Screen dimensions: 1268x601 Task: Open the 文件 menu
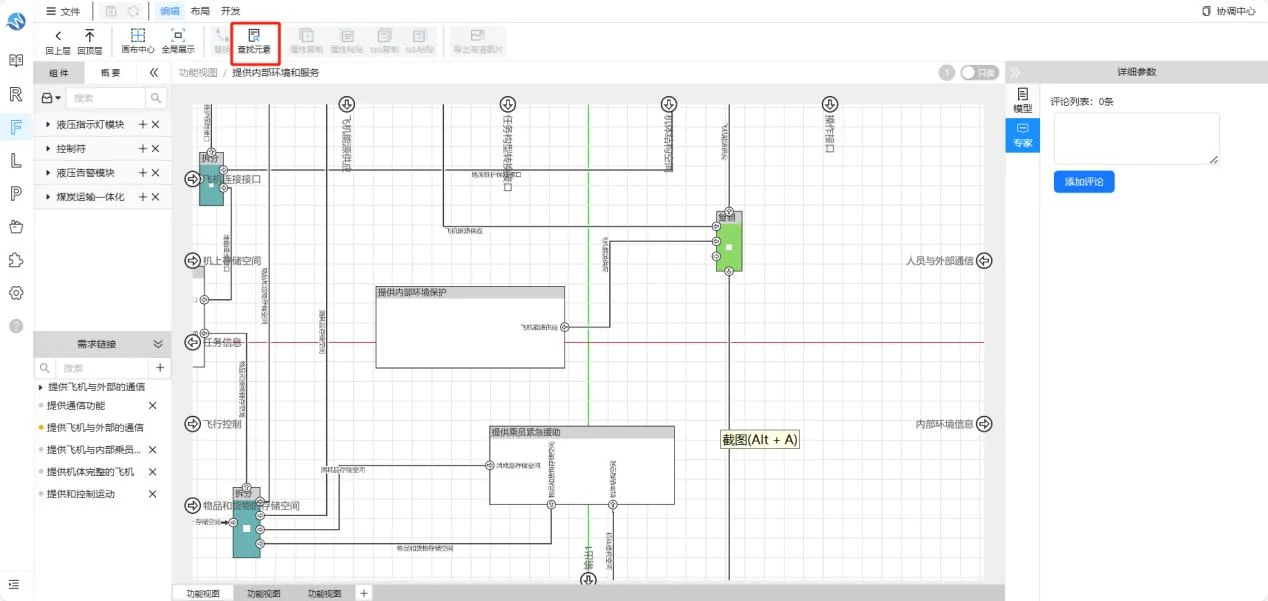coord(63,11)
